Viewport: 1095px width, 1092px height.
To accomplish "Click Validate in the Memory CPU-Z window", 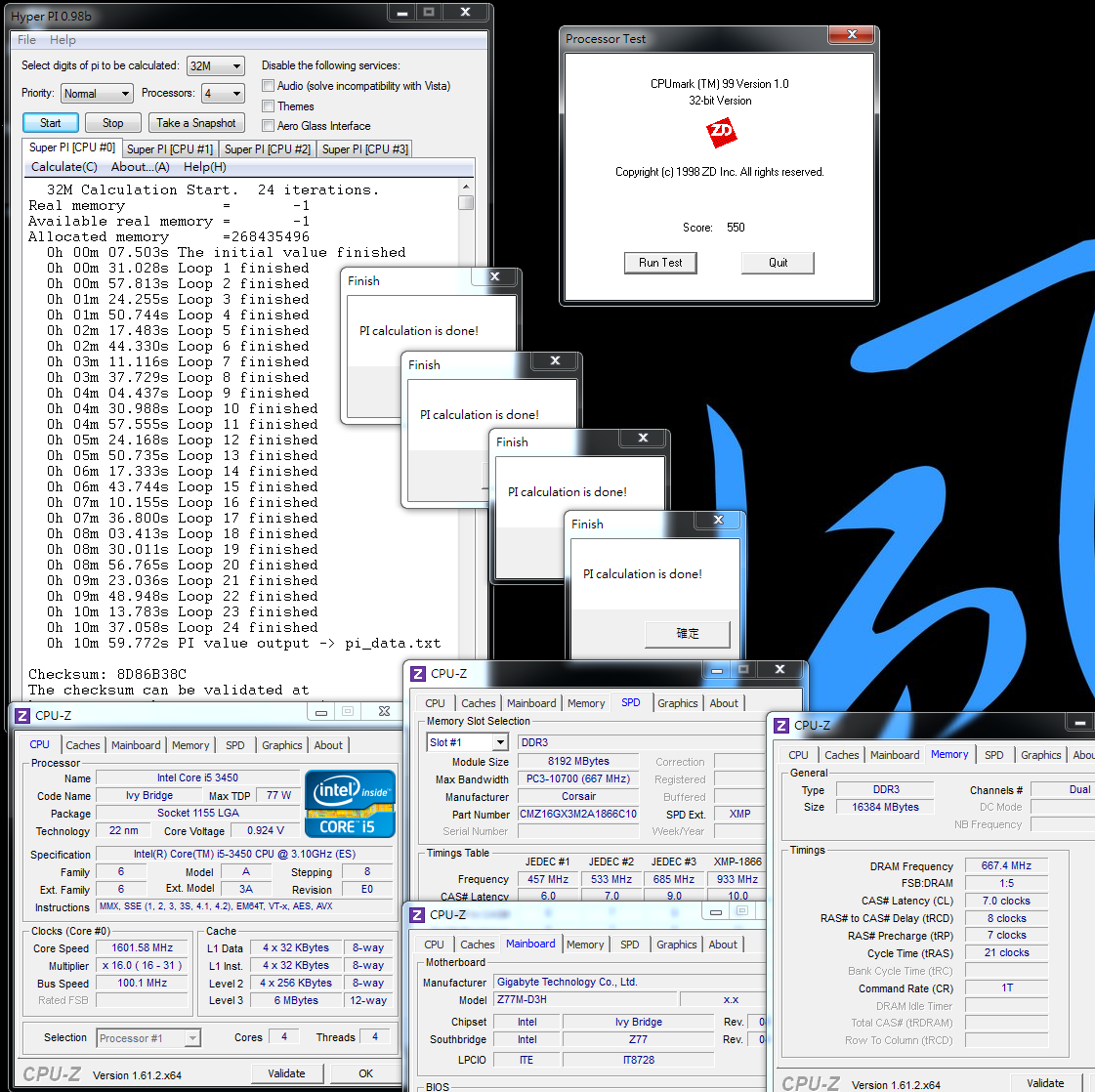I will pyautogui.click(x=1045, y=1083).
